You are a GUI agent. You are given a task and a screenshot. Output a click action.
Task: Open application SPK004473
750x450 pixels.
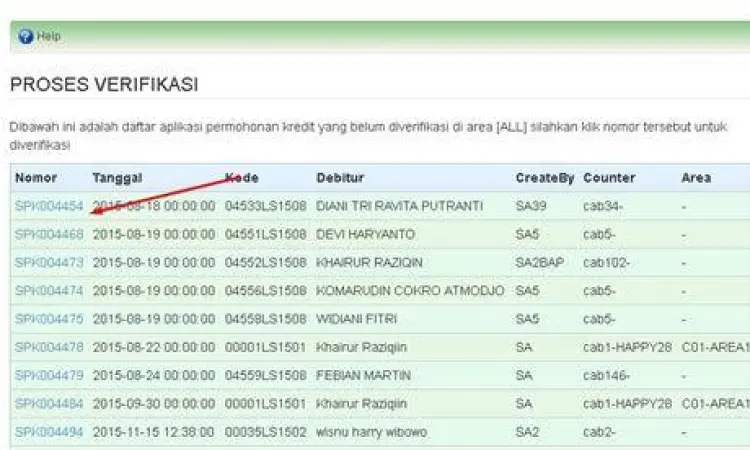[x=49, y=263]
